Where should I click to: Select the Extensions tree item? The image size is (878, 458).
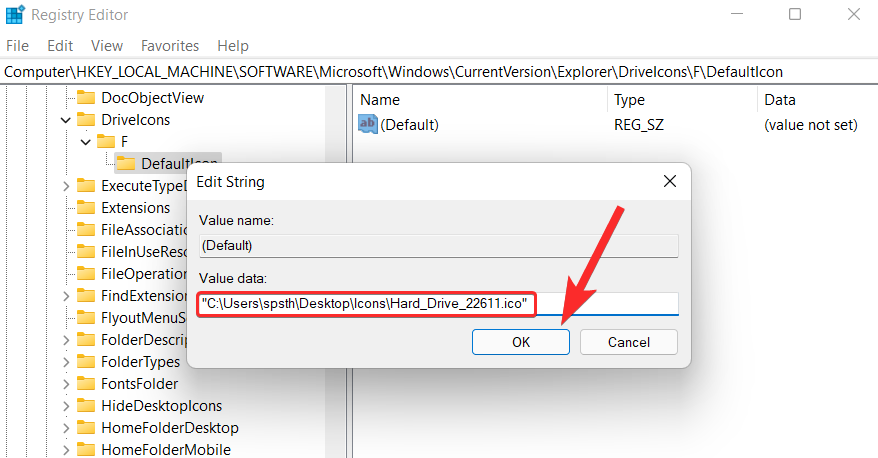(136, 208)
